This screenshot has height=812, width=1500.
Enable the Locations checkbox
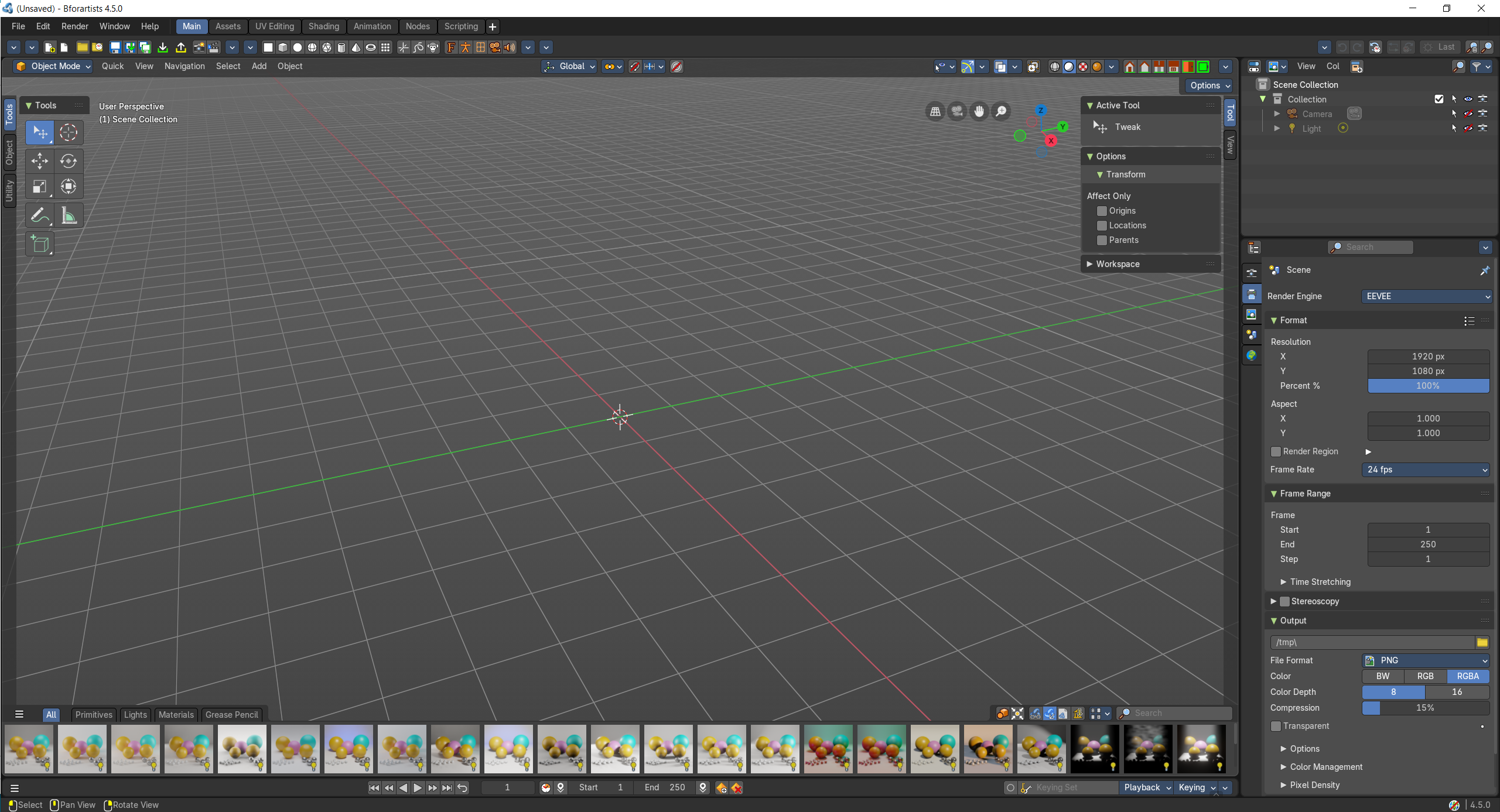coord(1102,225)
